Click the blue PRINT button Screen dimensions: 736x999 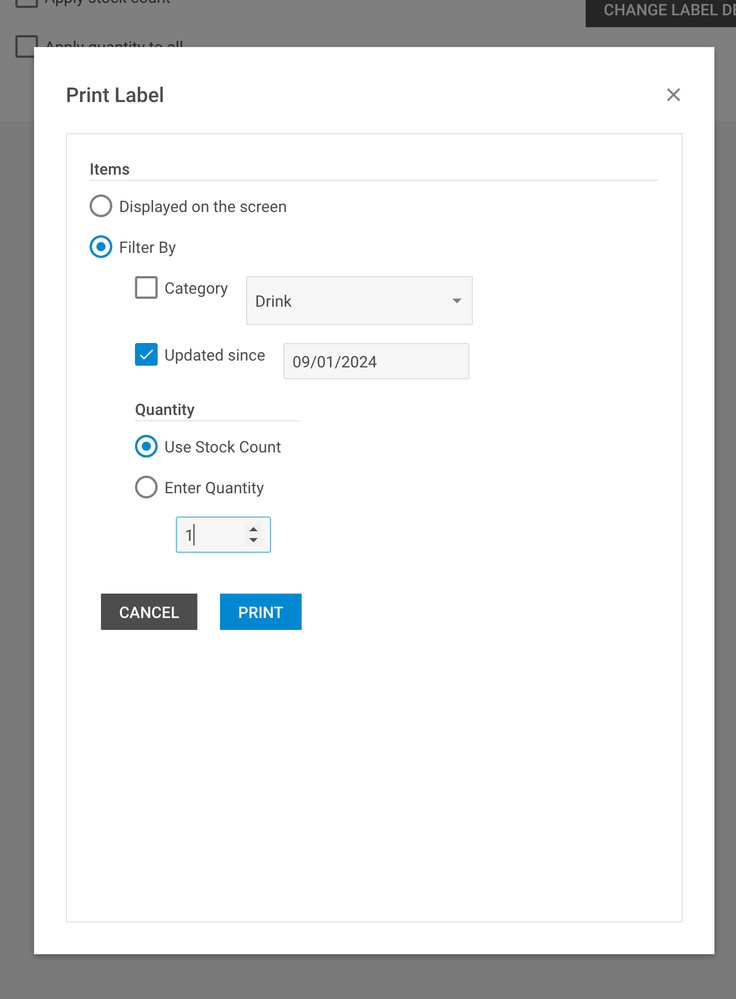coord(260,612)
